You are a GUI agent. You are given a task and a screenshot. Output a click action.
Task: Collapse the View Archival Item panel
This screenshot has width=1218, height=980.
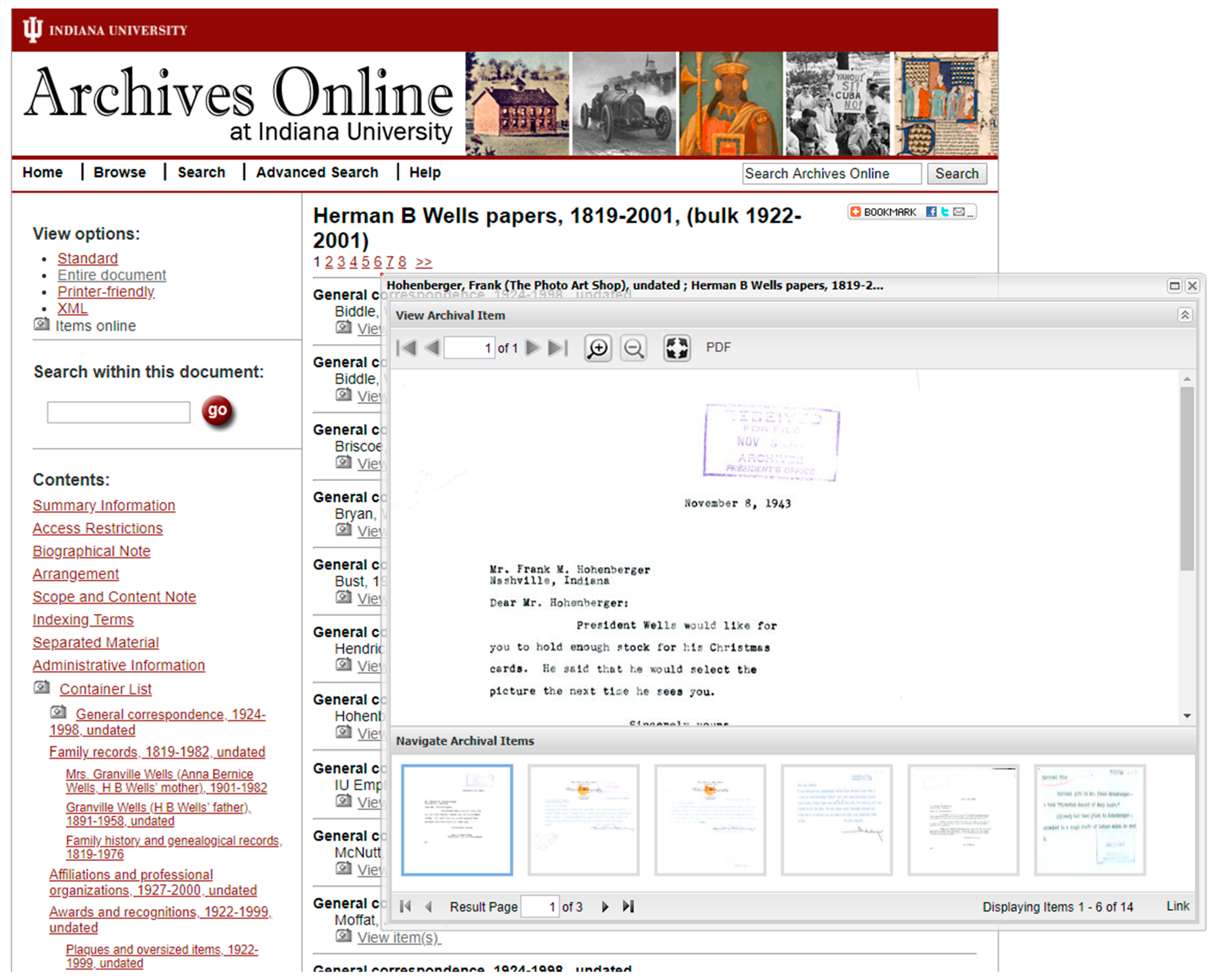coord(1184,315)
